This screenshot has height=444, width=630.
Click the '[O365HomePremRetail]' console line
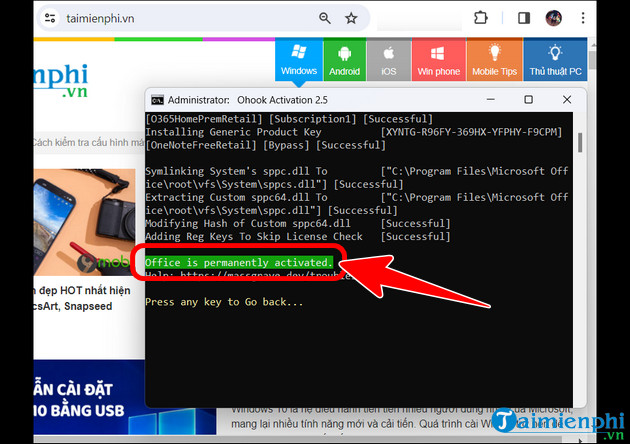(289, 119)
